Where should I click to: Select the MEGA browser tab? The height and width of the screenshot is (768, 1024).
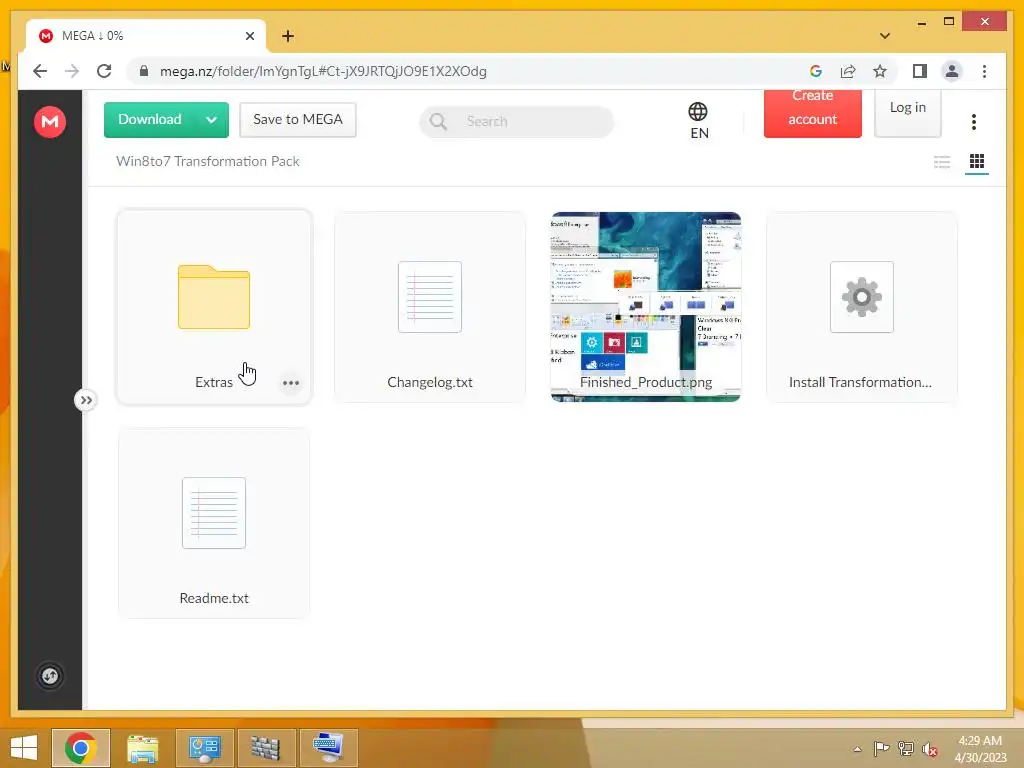pyautogui.click(x=145, y=36)
